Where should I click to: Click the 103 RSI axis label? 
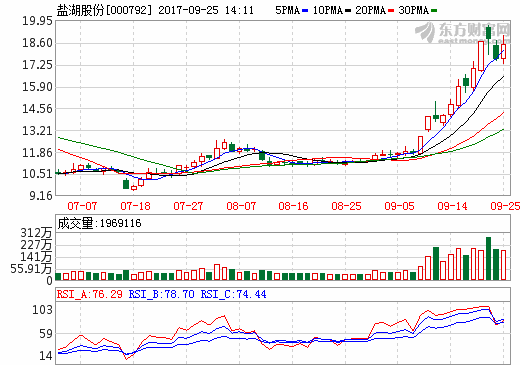point(42,310)
